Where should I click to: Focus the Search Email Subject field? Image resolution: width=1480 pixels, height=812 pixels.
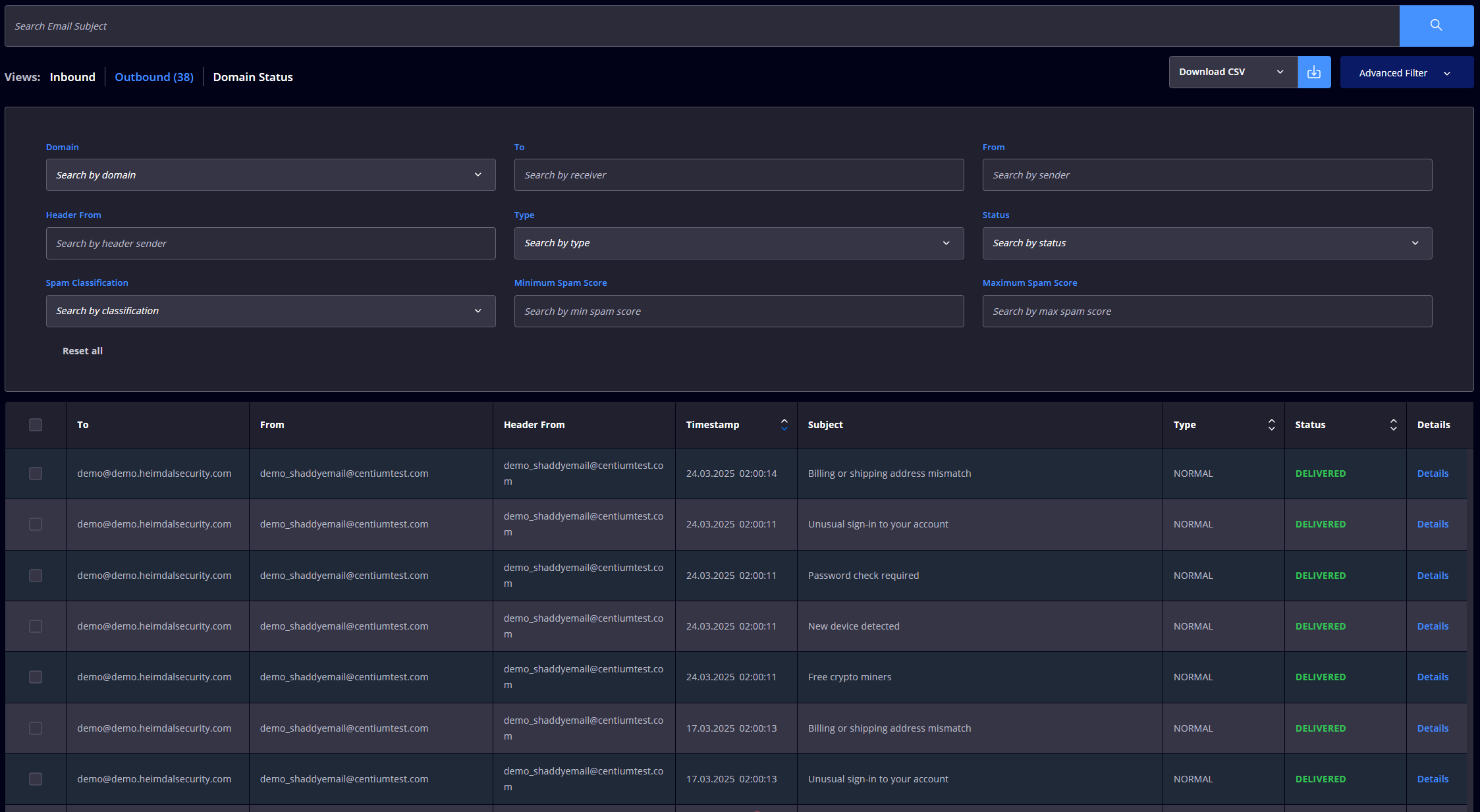coord(702,26)
